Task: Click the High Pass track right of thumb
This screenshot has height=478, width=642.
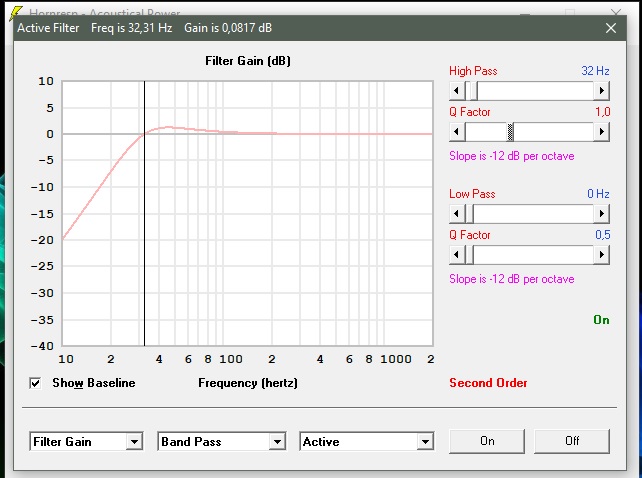Action: (x=536, y=91)
